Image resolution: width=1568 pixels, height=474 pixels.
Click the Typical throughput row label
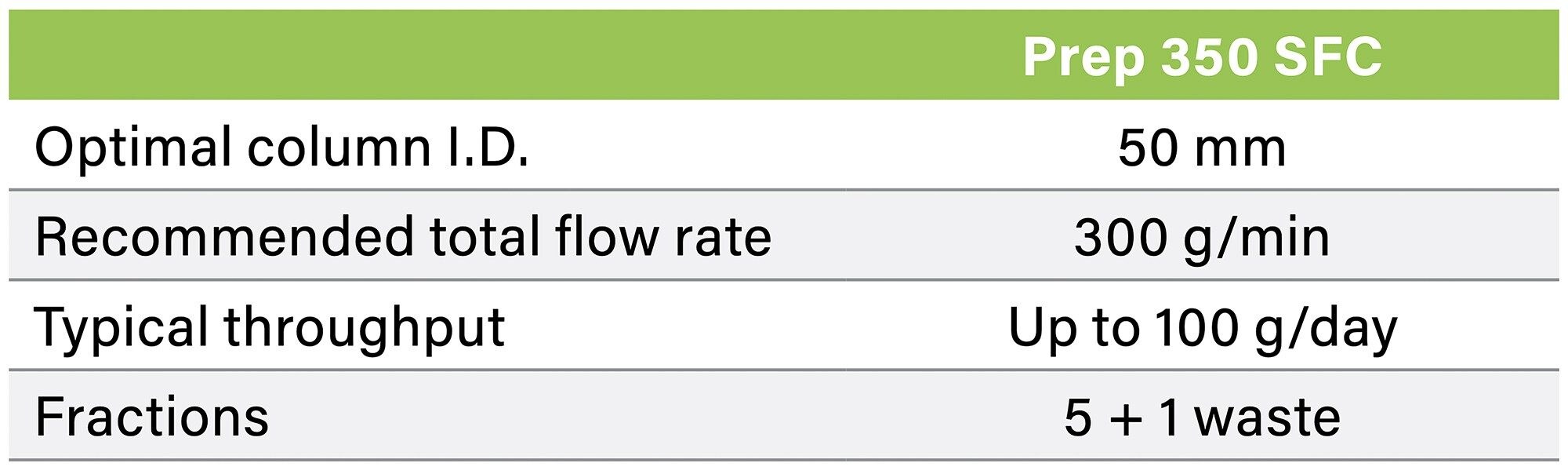point(270,328)
